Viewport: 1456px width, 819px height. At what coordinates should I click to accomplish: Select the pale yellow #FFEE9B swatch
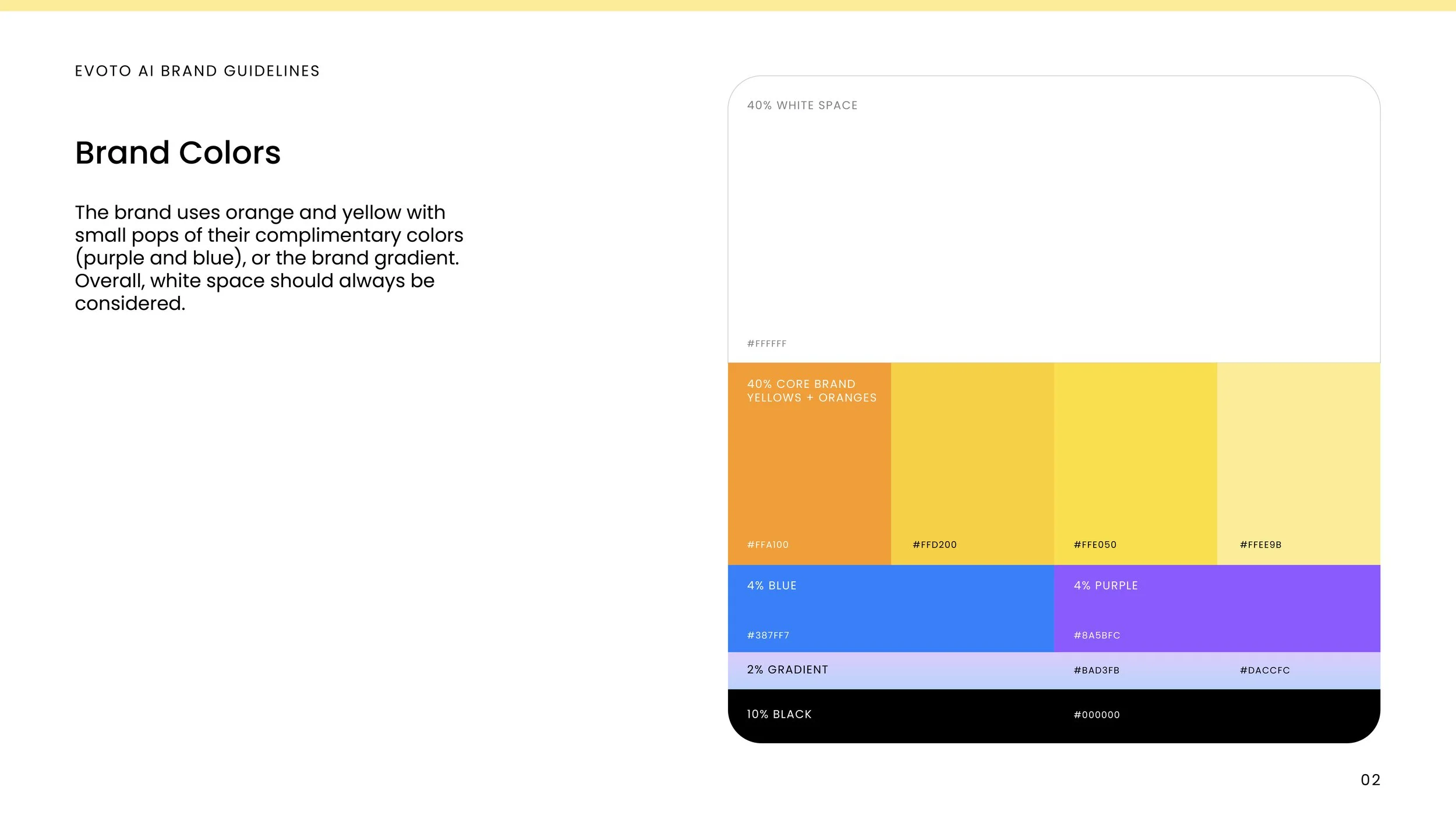[1298, 463]
